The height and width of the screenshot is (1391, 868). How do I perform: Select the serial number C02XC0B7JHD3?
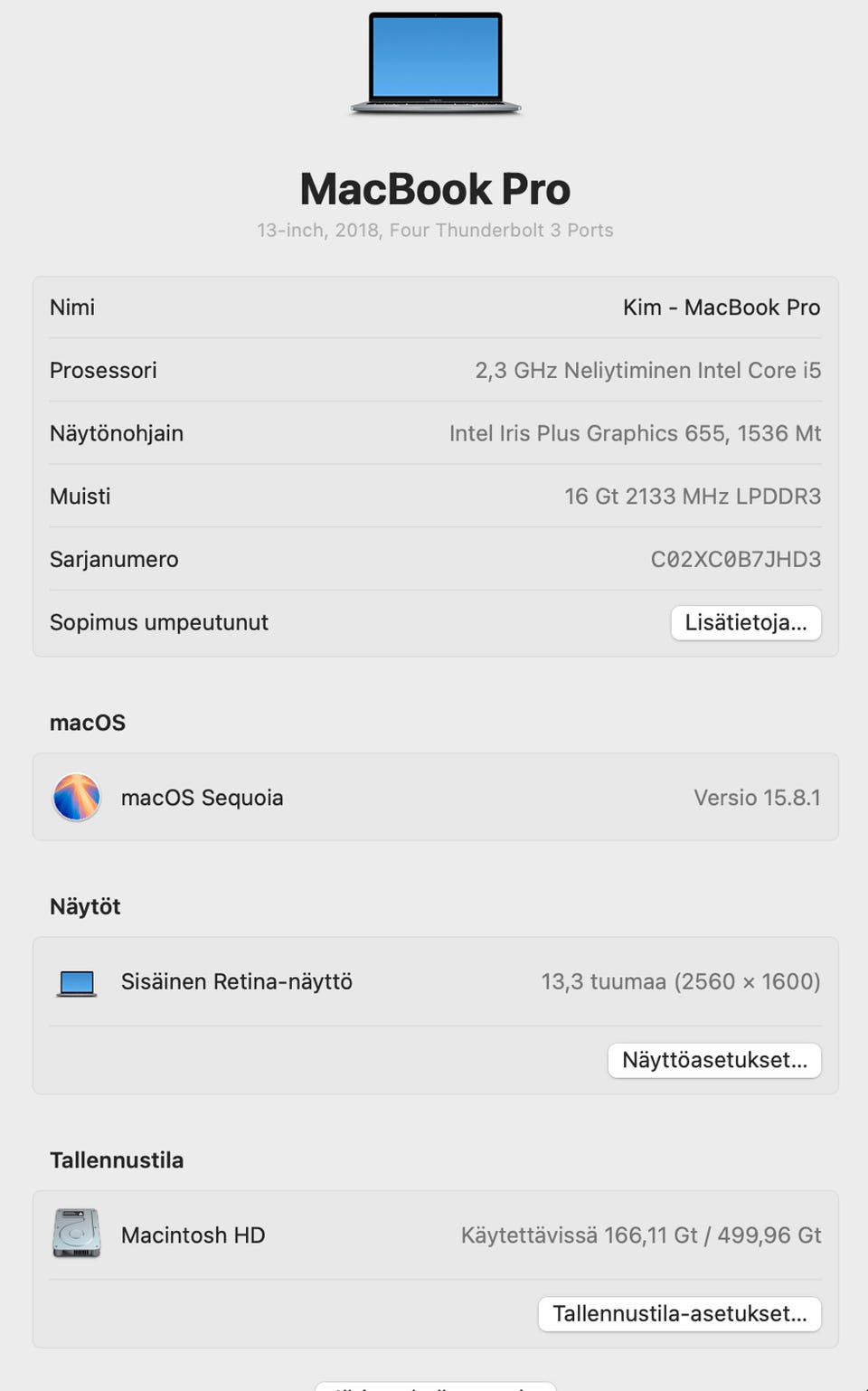[736, 559]
